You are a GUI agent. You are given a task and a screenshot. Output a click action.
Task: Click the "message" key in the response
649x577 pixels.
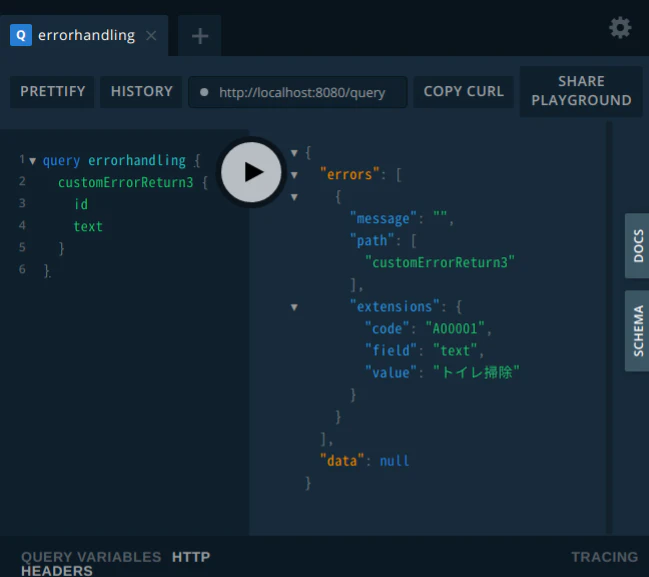tap(383, 218)
